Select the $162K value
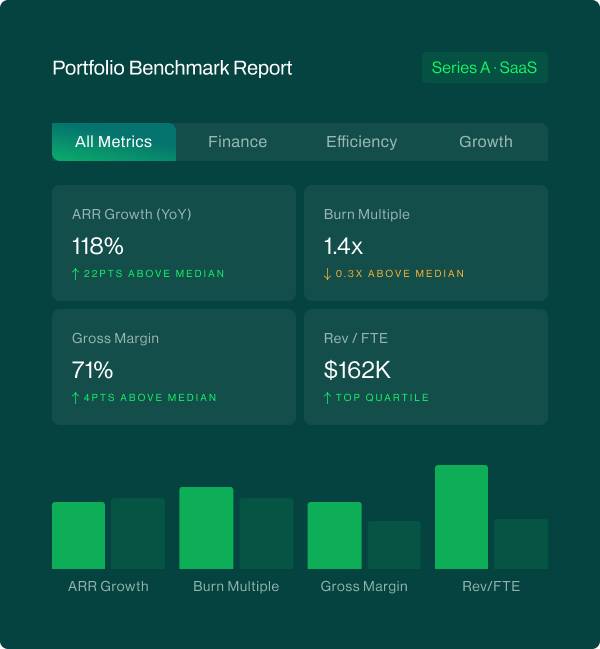Screen dimensions: 600x649 pos(357,370)
